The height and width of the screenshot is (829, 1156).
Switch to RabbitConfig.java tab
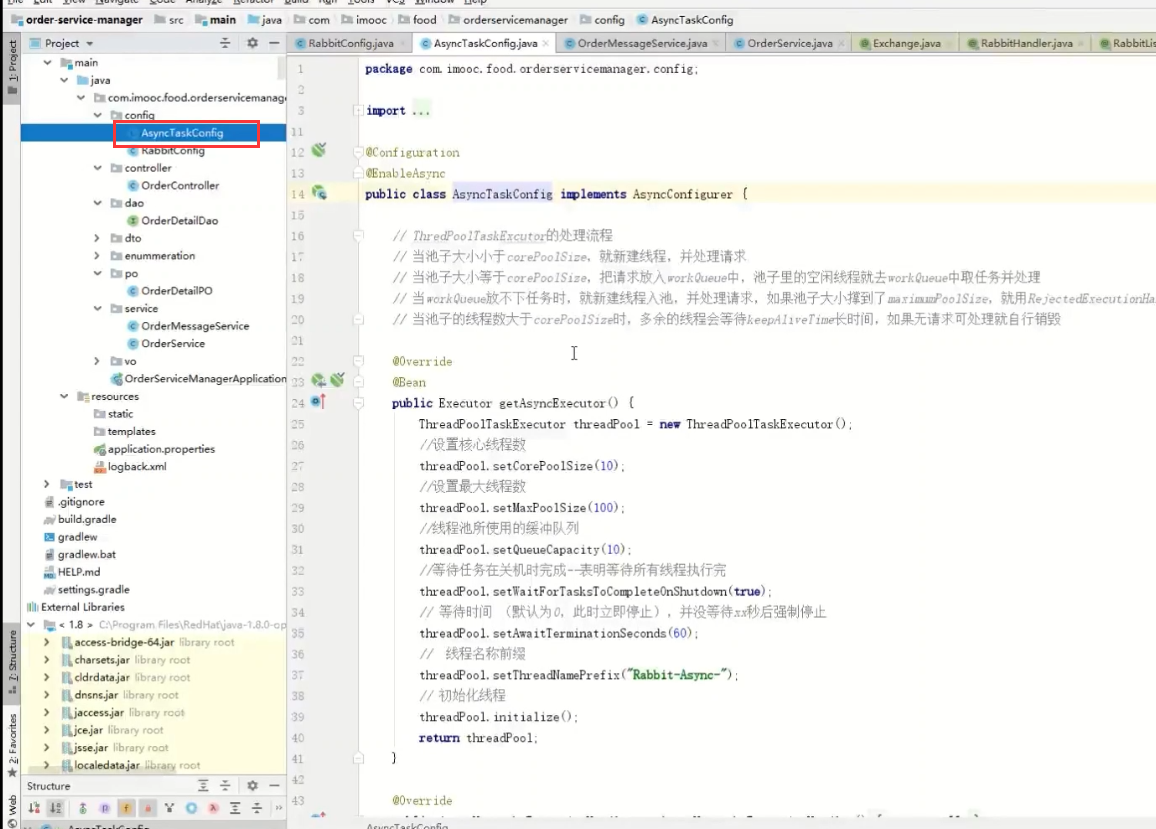coord(349,44)
